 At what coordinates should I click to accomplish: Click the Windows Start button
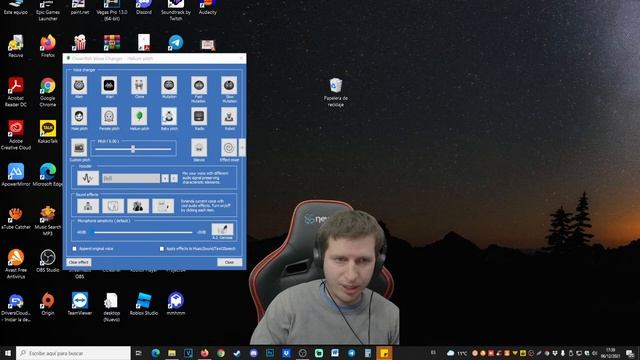[8, 353]
